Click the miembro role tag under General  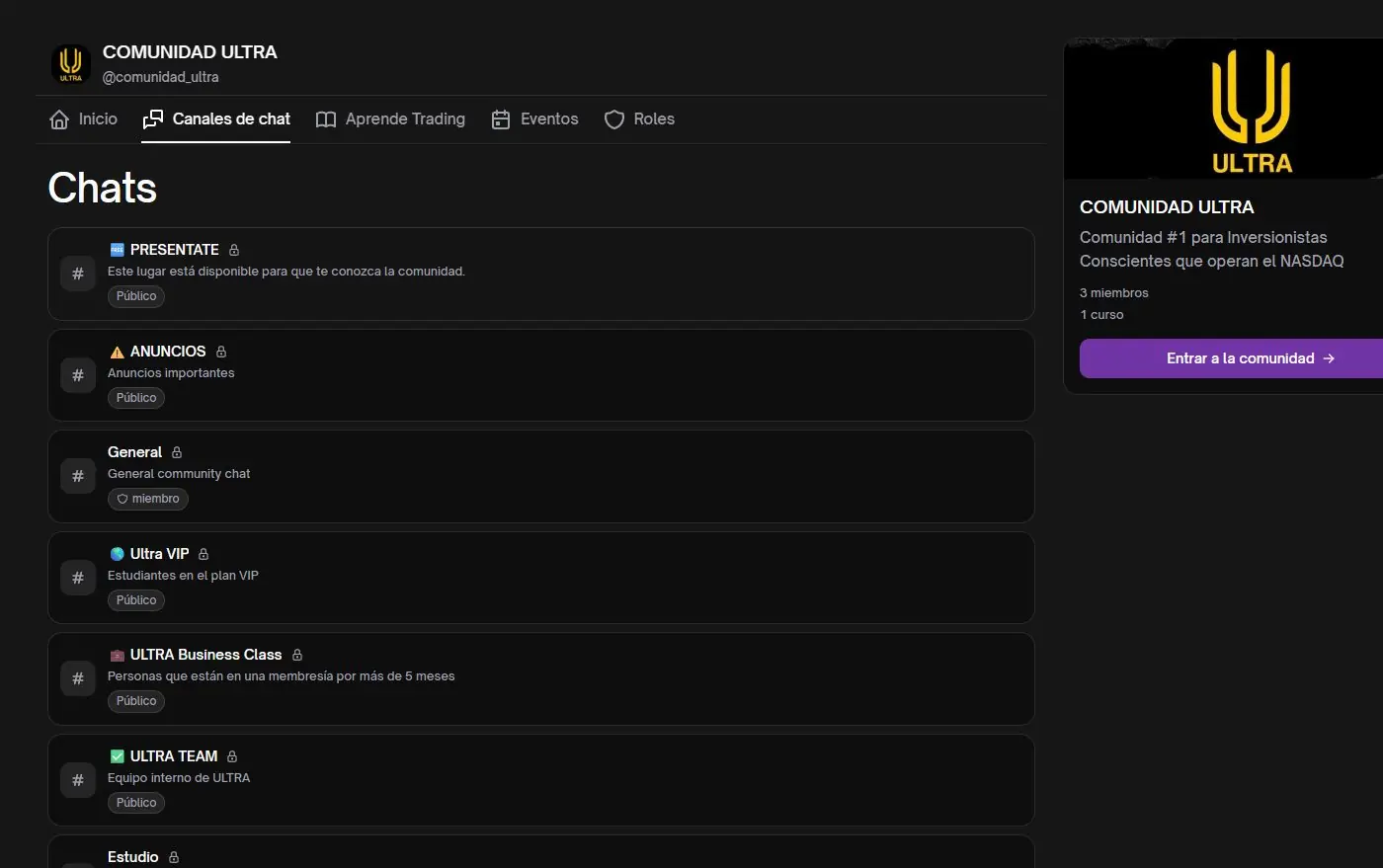coord(148,499)
